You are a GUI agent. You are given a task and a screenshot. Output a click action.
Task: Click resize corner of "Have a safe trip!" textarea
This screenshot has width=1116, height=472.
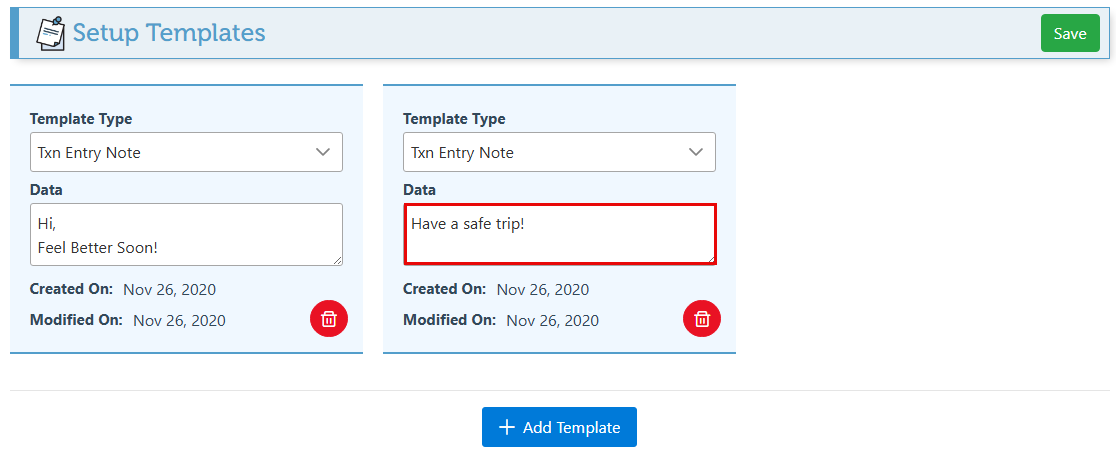[710, 258]
